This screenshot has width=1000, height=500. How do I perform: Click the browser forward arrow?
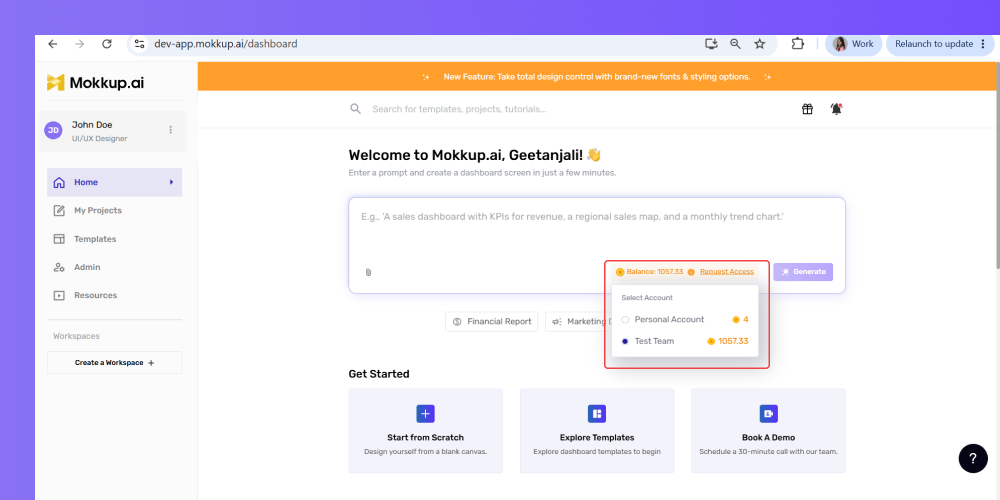pyautogui.click(x=79, y=44)
